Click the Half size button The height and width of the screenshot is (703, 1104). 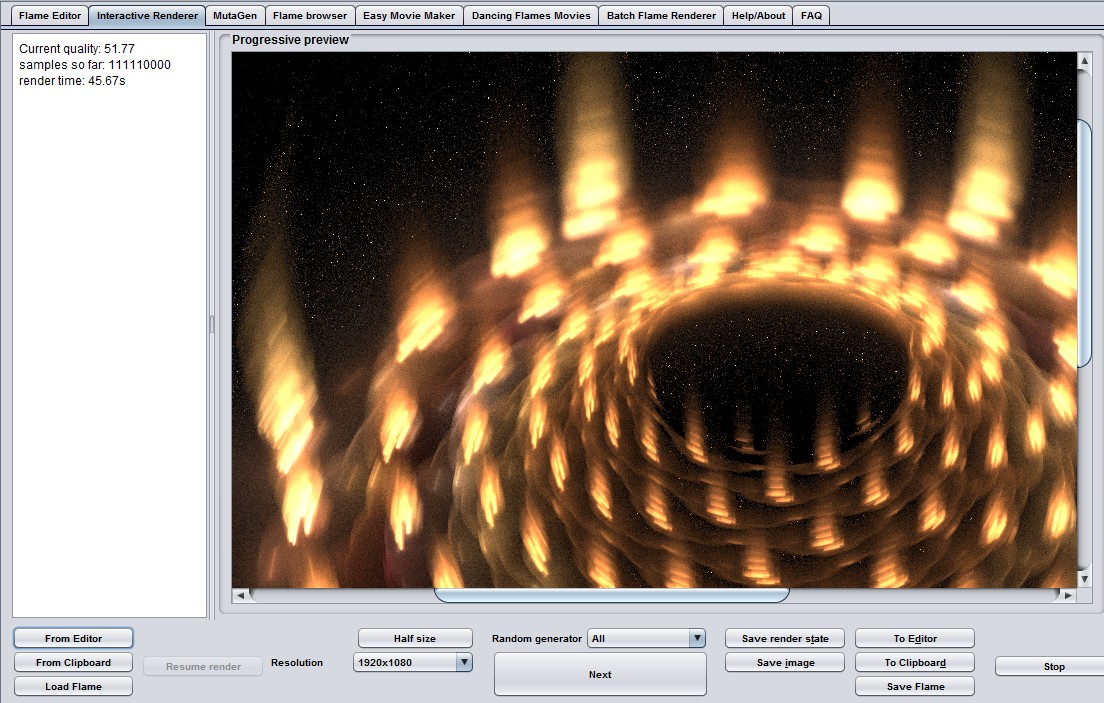click(x=414, y=638)
